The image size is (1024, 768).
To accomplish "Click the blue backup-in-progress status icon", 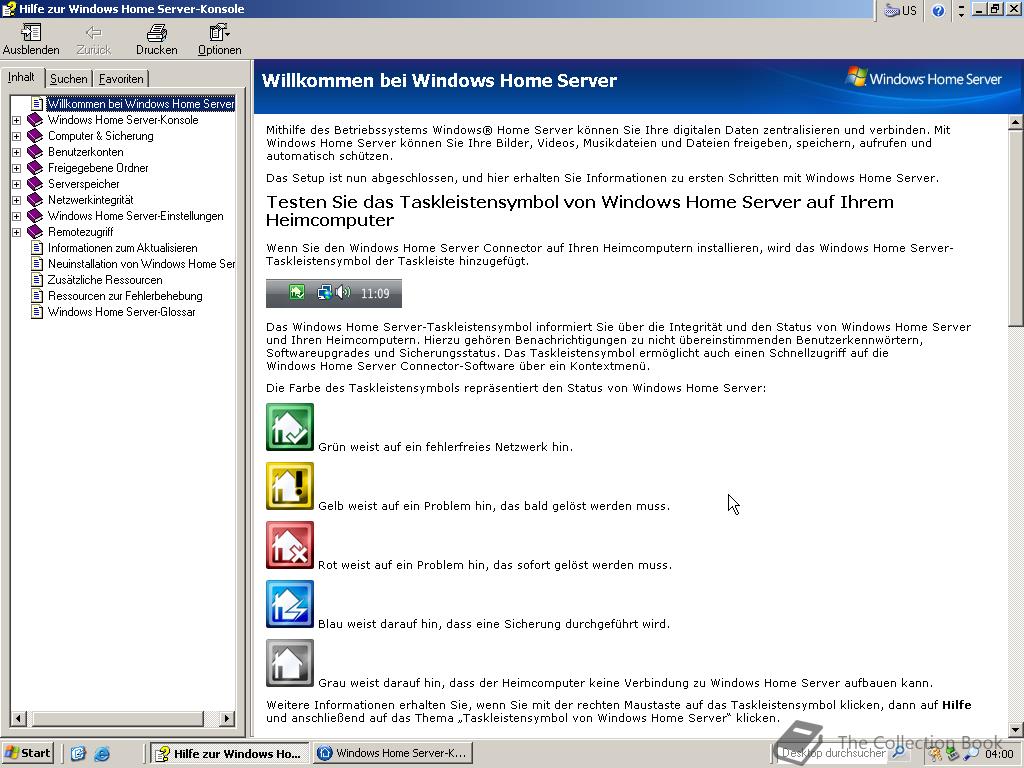I will [290, 604].
